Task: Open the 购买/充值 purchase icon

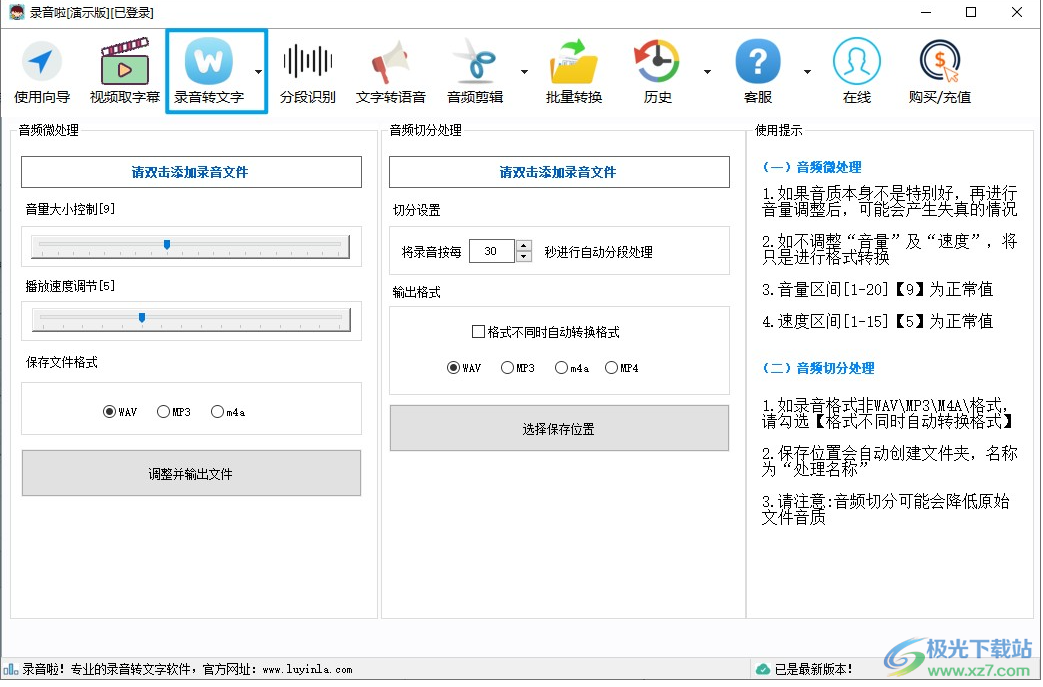Action: pyautogui.click(x=938, y=68)
